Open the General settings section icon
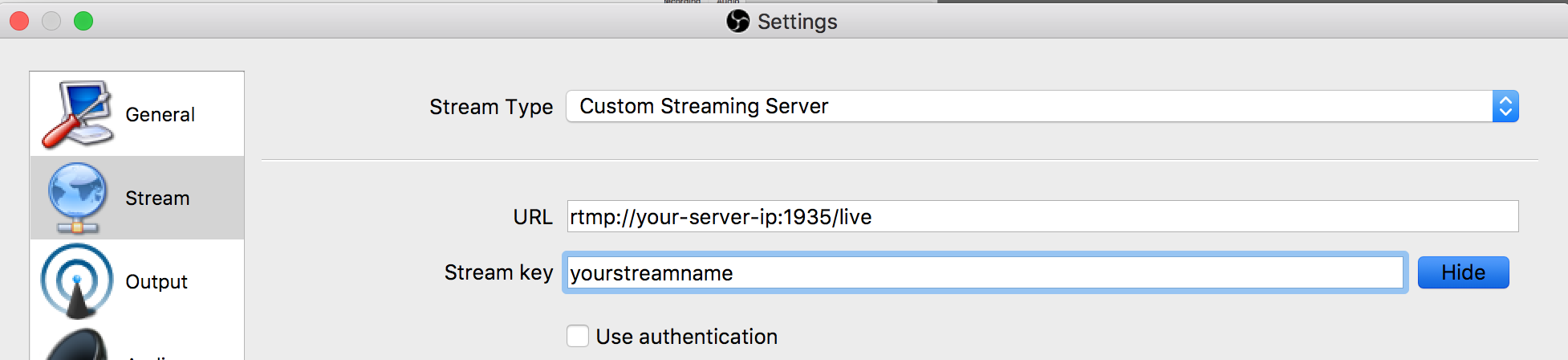1568x360 pixels. (x=77, y=114)
